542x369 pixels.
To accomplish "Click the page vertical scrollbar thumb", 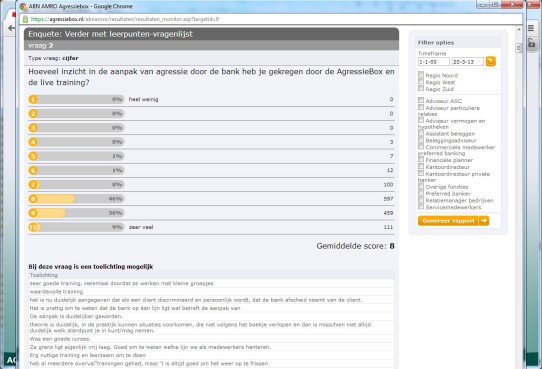I will [x=518, y=48].
